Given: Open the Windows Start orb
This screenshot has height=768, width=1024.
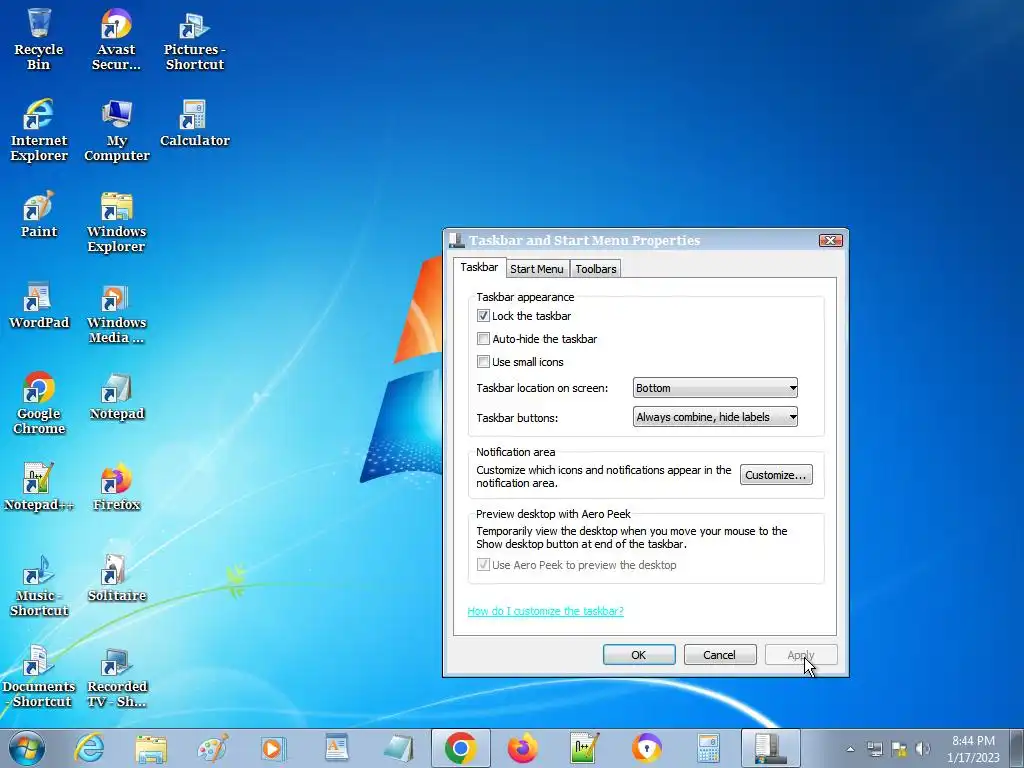Looking at the screenshot, I should [26, 748].
